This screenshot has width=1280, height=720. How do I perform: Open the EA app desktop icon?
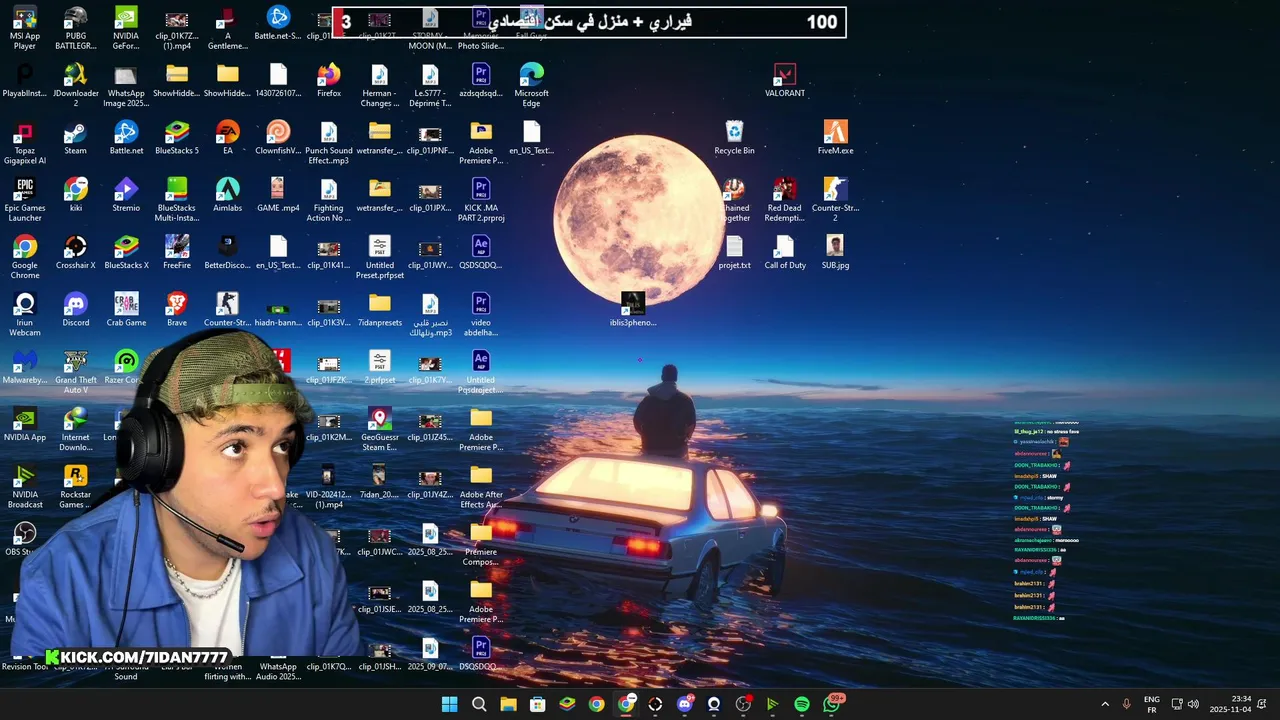point(227,138)
